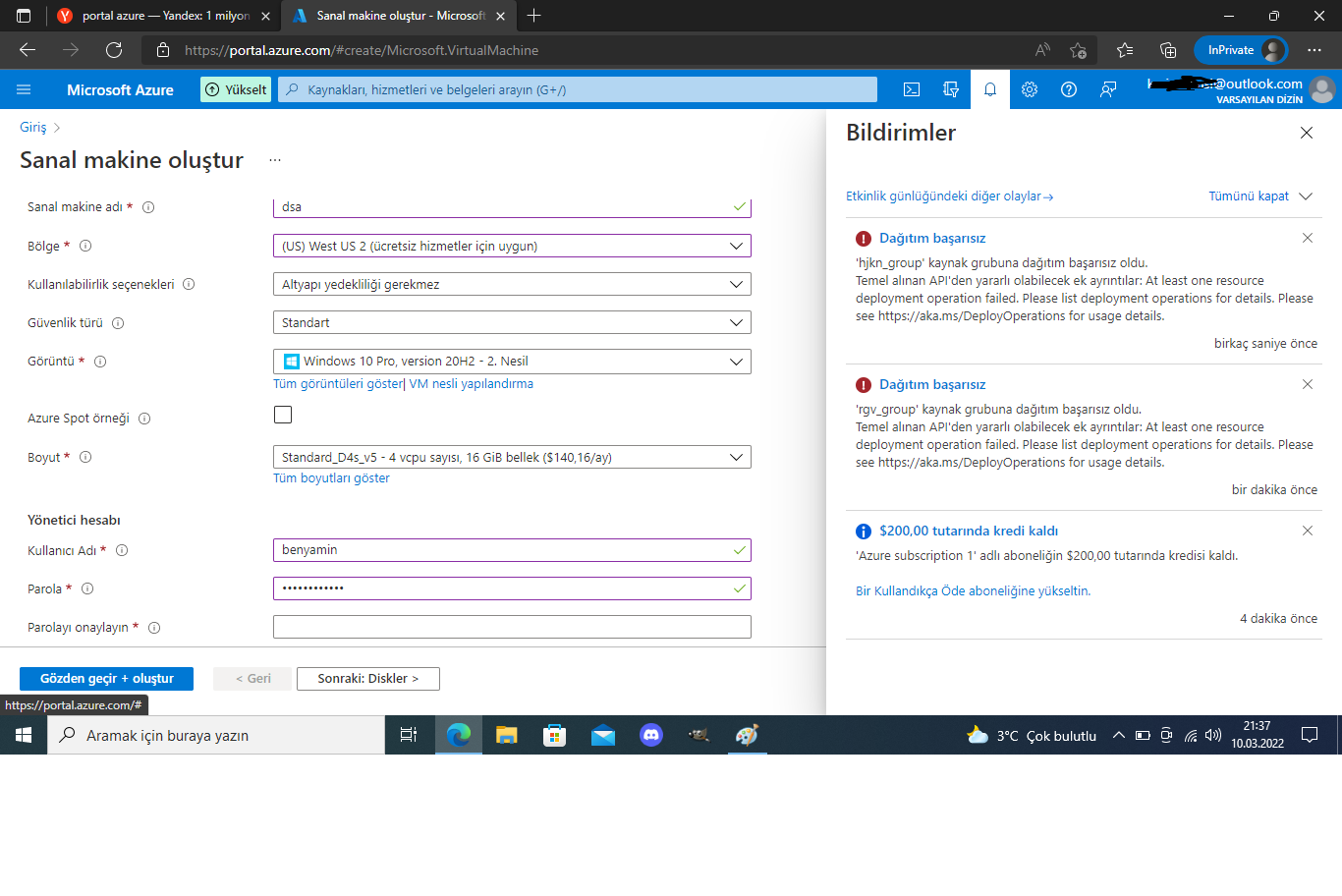Click the info icon next to Kullanıcı Adı

(x=122, y=550)
